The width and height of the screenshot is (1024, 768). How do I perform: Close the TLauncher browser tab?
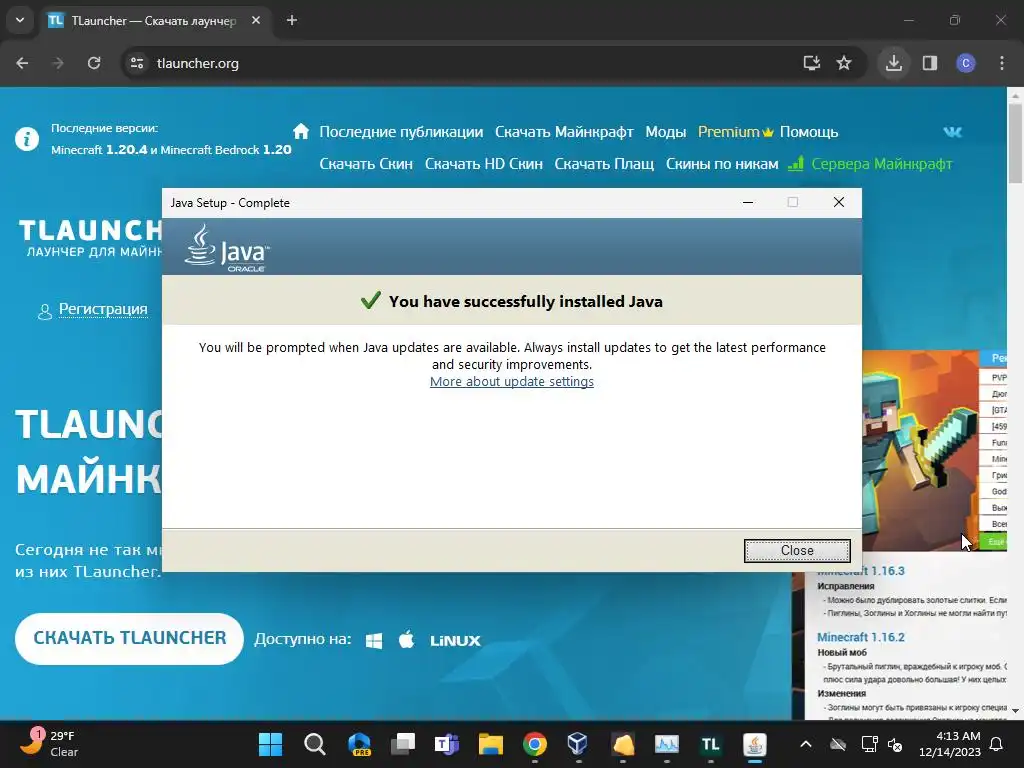tap(256, 20)
